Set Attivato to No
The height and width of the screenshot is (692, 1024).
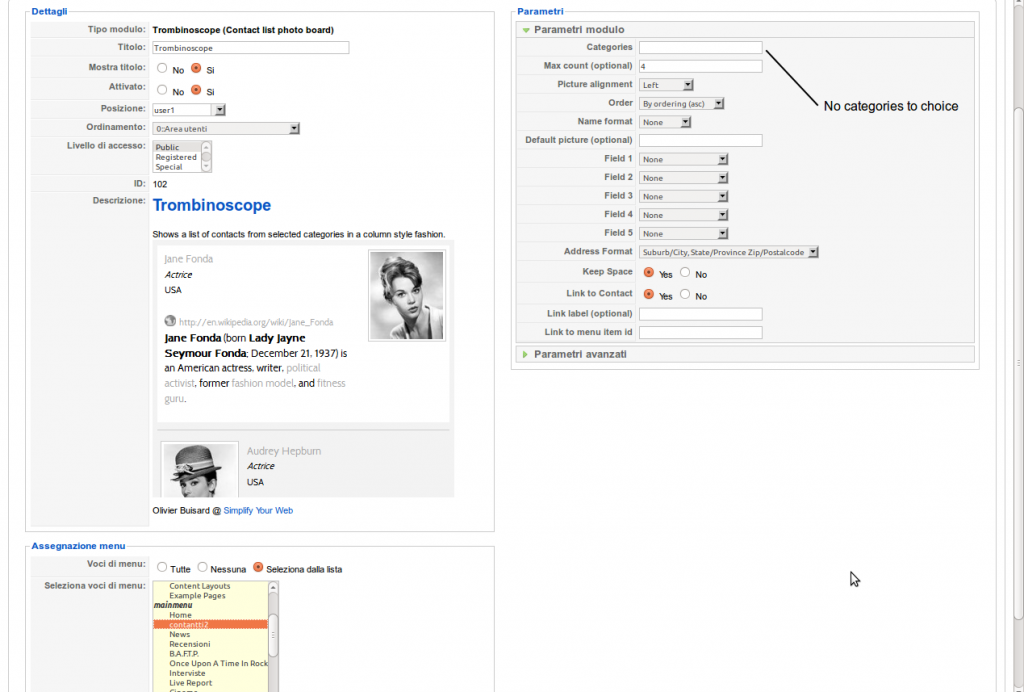[162, 90]
